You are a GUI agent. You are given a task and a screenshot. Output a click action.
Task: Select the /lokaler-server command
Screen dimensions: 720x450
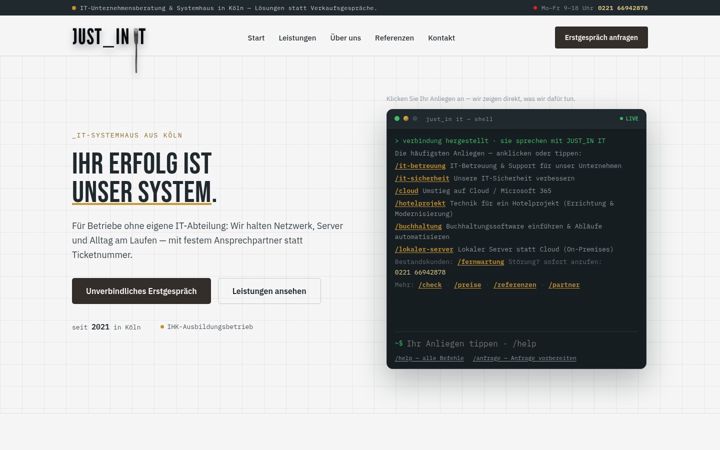tap(424, 249)
